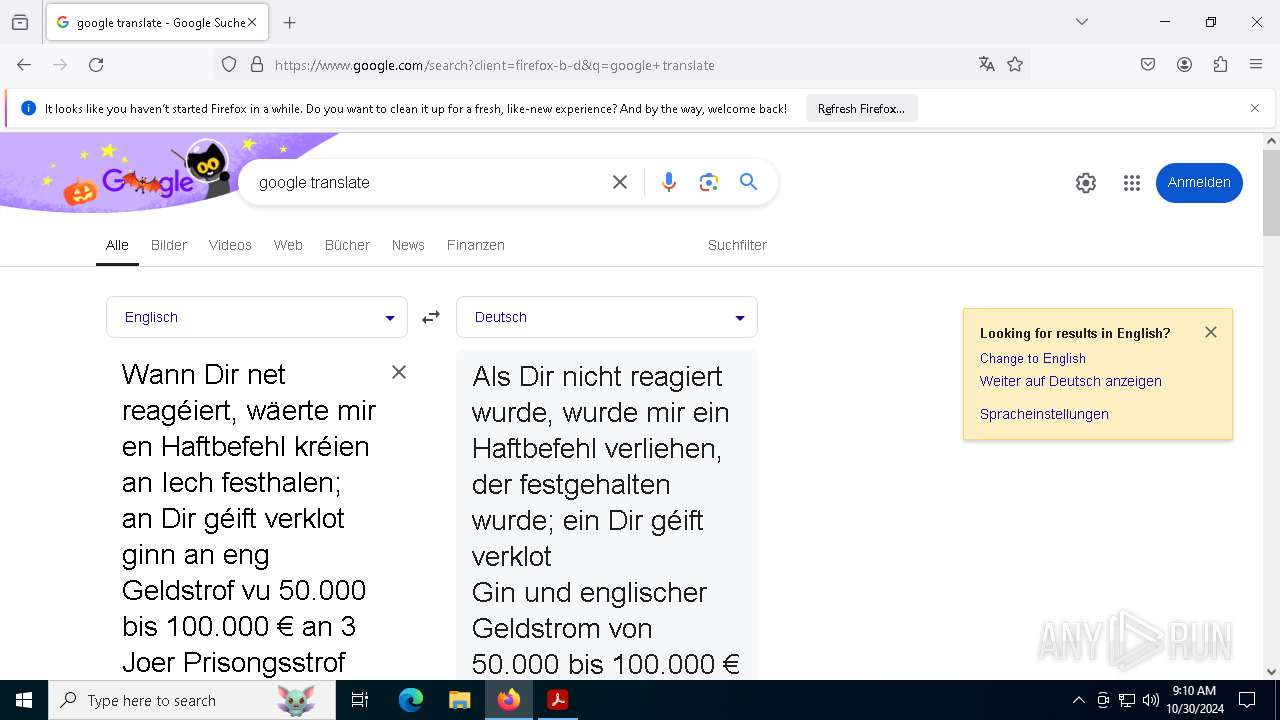This screenshot has width=1280, height=720.
Task: Open the volume control in tray
Action: (x=1151, y=700)
